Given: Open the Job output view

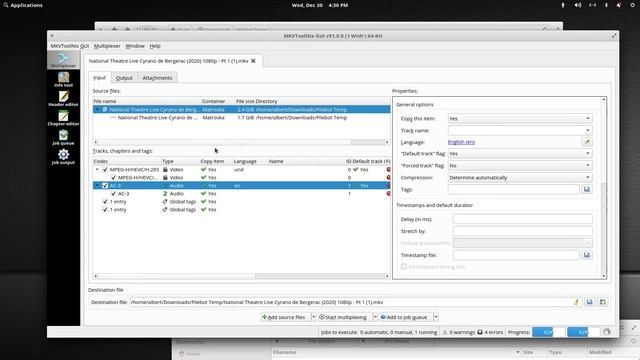Looking at the screenshot, I should [63, 156].
